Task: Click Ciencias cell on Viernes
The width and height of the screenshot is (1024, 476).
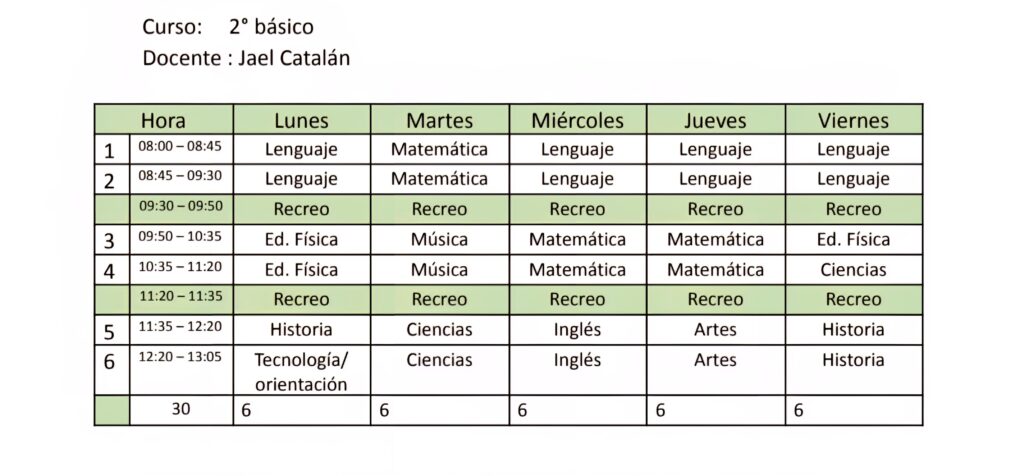Action: [854, 270]
